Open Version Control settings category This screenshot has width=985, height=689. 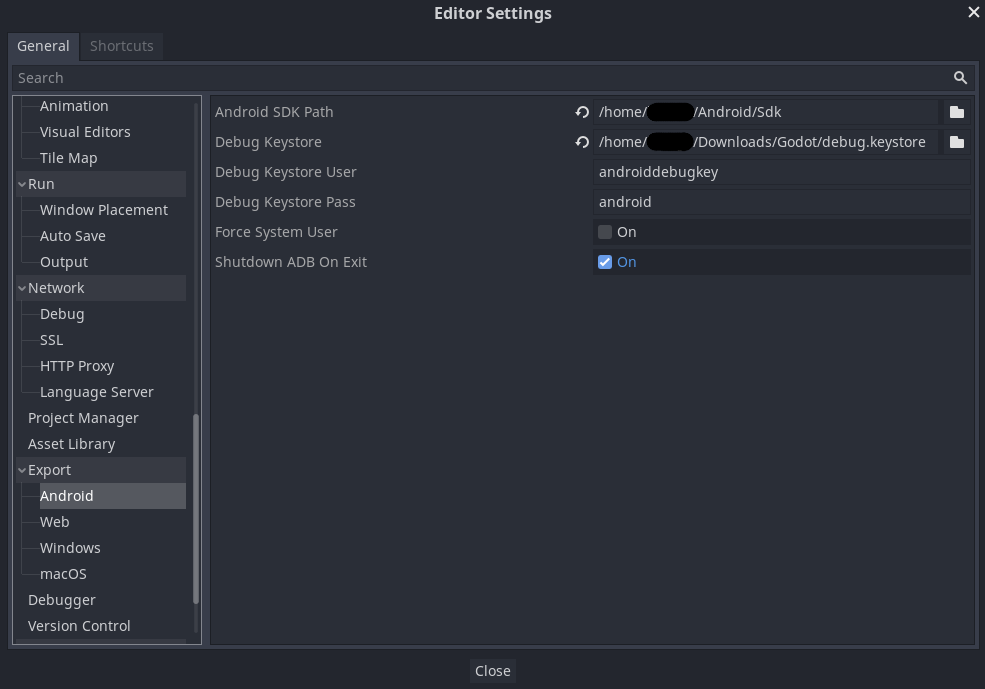[x=79, y=626]
